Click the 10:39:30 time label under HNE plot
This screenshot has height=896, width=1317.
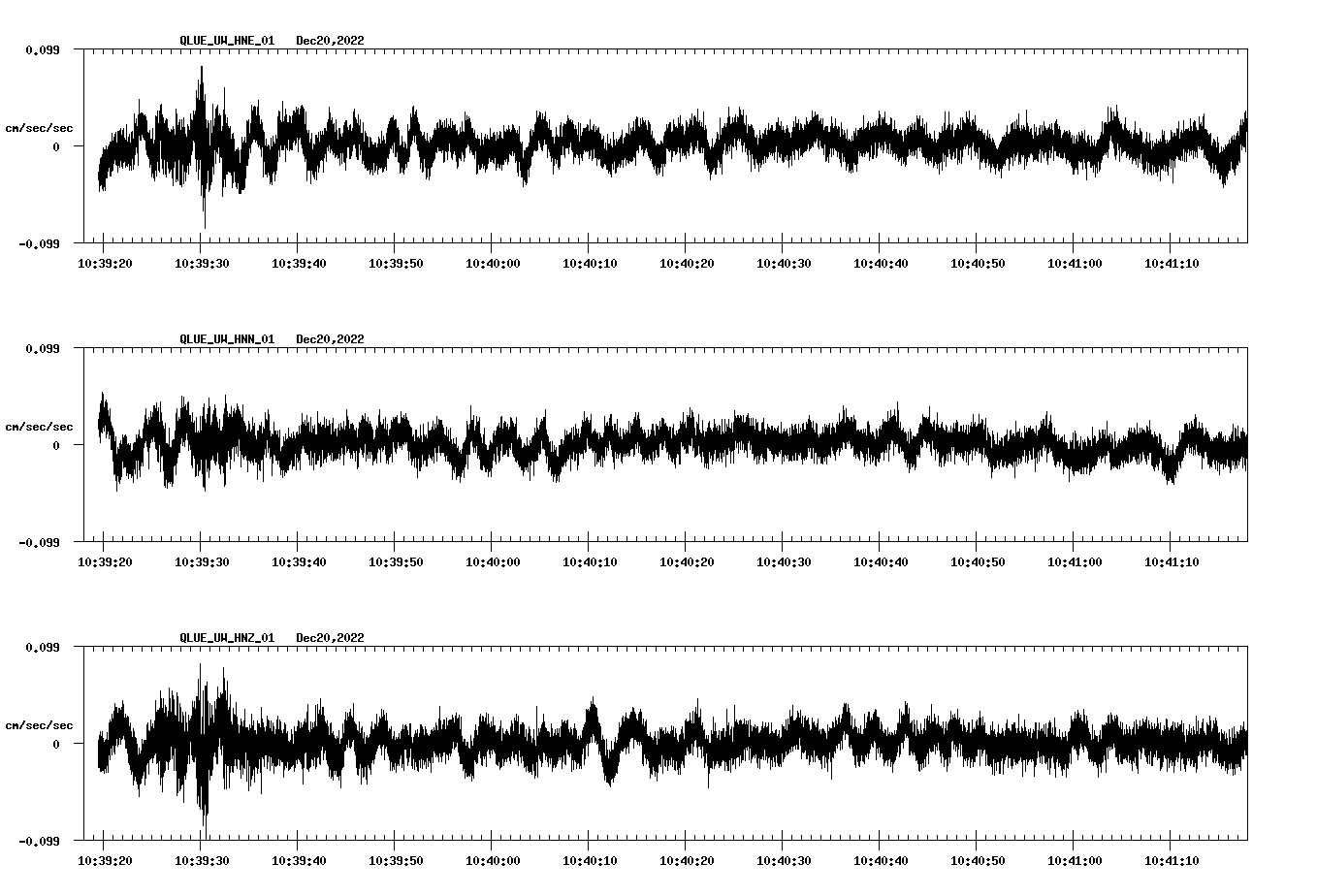[202, 263]
